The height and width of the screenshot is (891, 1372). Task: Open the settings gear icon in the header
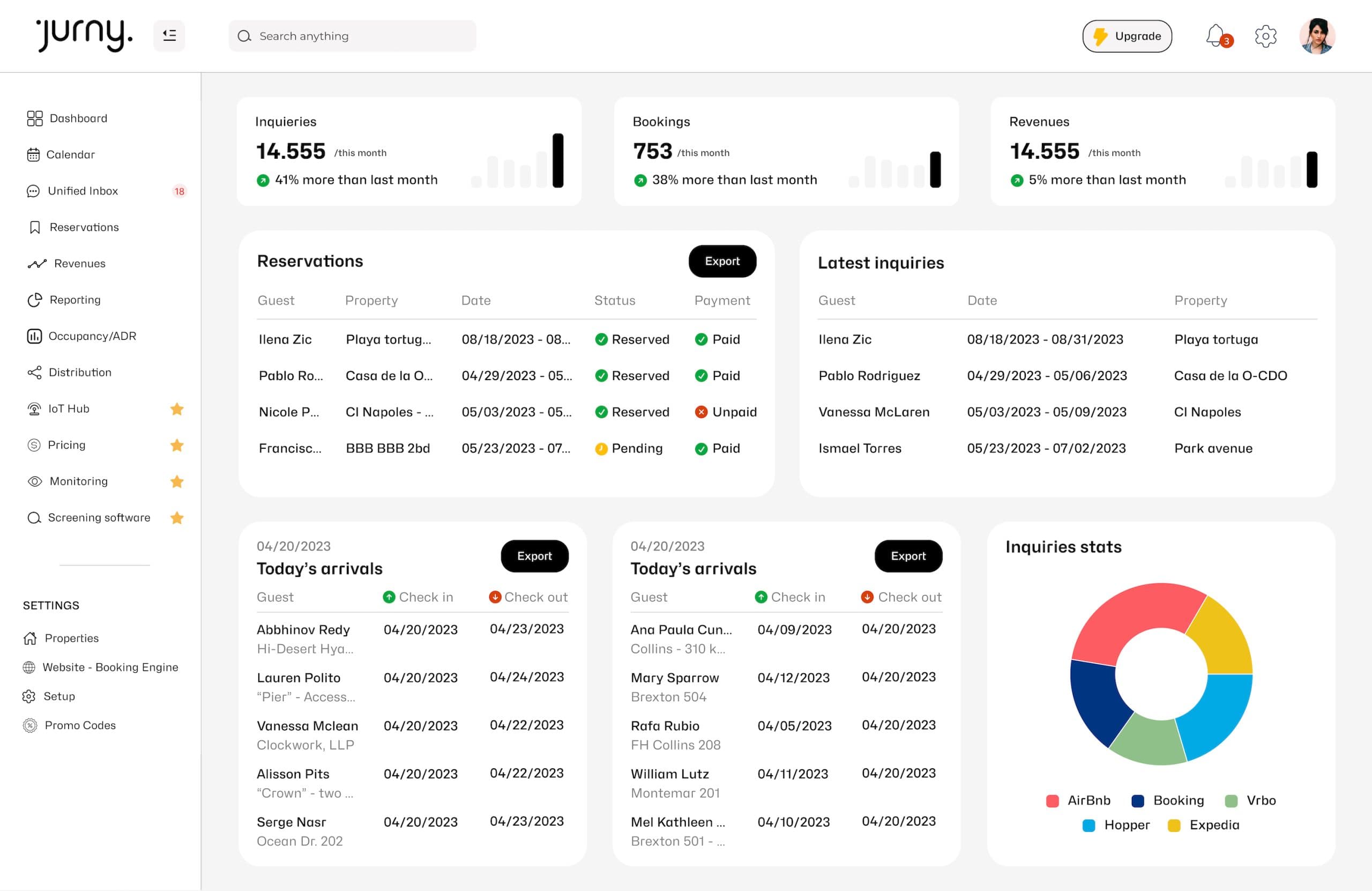click(1265, 36)
